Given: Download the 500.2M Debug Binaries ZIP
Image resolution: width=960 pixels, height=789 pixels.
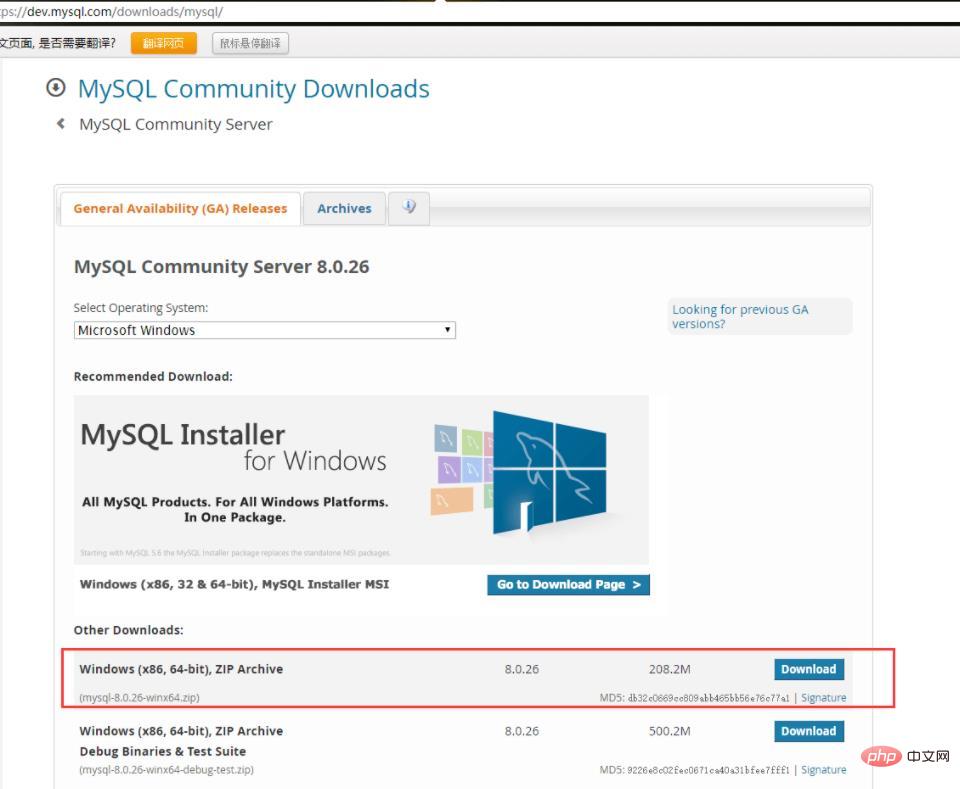Looking at the screenshot, I should tap(809, 731).
